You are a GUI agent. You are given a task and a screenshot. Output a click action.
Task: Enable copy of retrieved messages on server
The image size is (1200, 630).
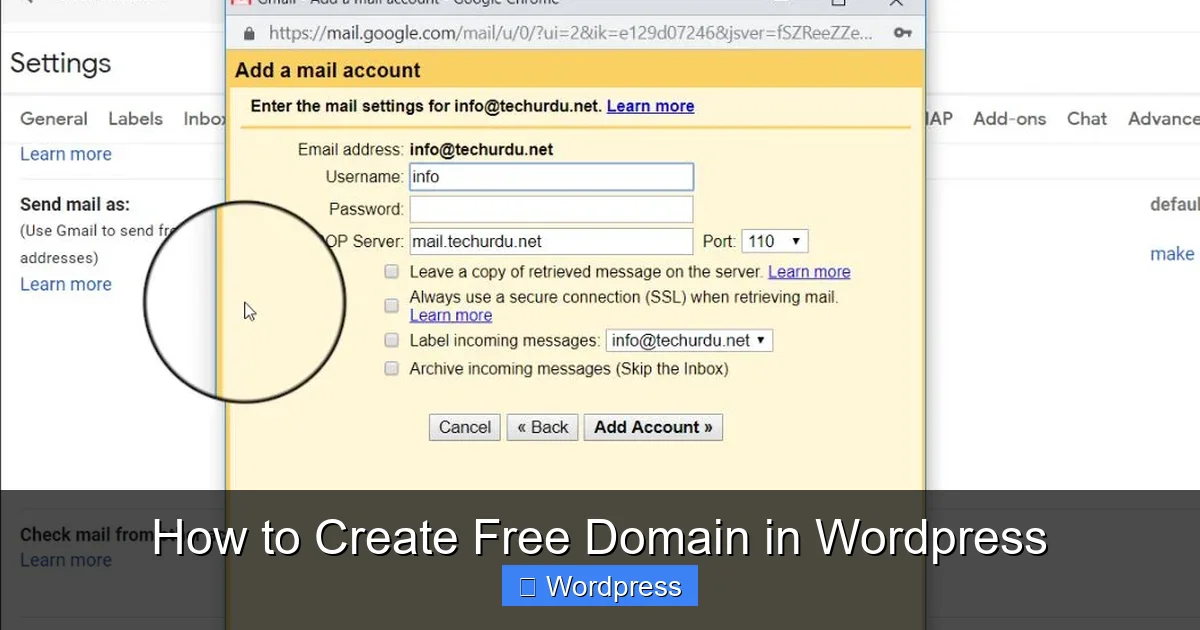coord(391,271)
